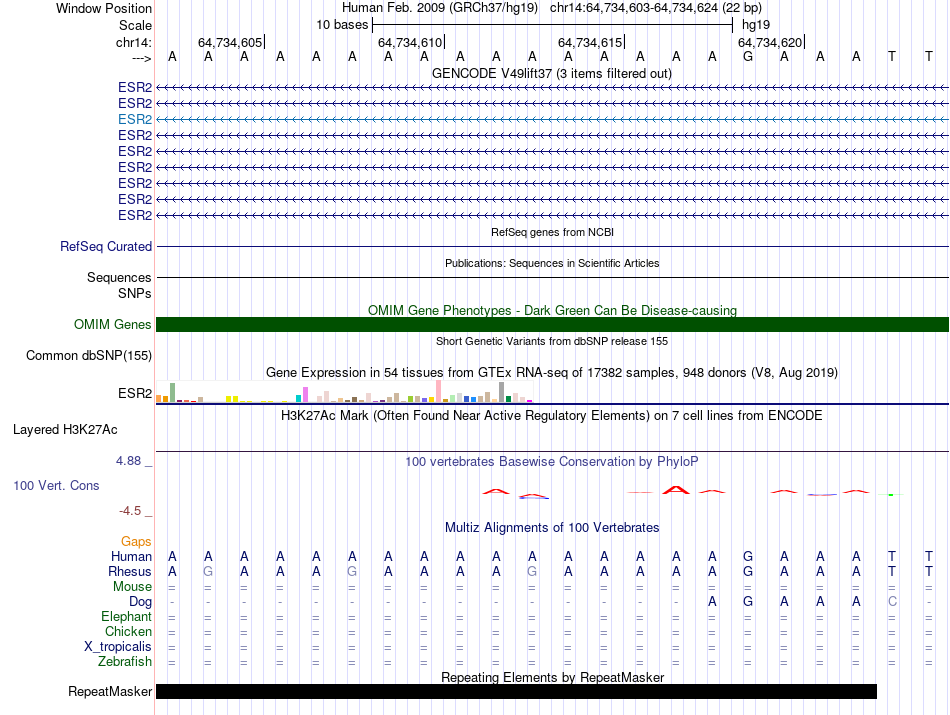Click the chr14: ruler label
The width and height of the screenshot is (950, 715).
pyautogui.click(x=134, y=42)
